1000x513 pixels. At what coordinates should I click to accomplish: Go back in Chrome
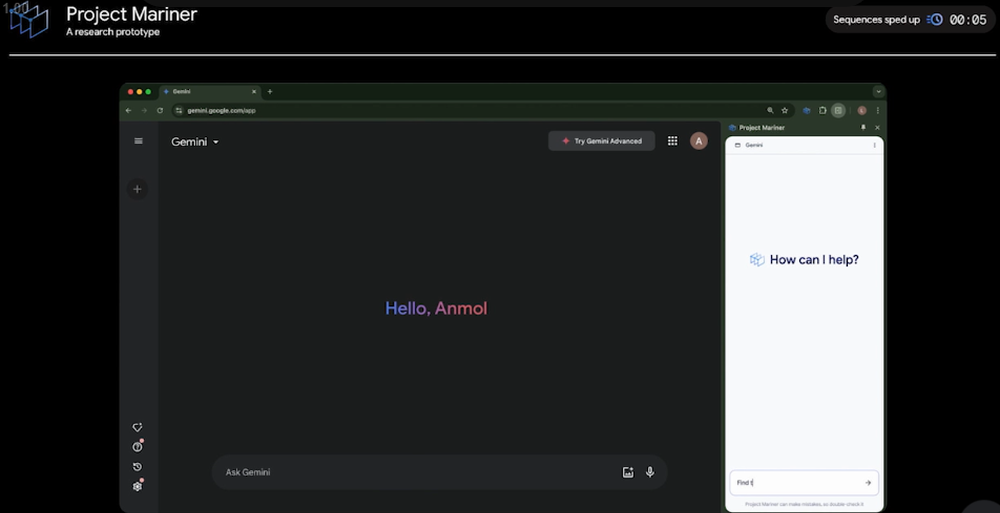coord(128,110)
